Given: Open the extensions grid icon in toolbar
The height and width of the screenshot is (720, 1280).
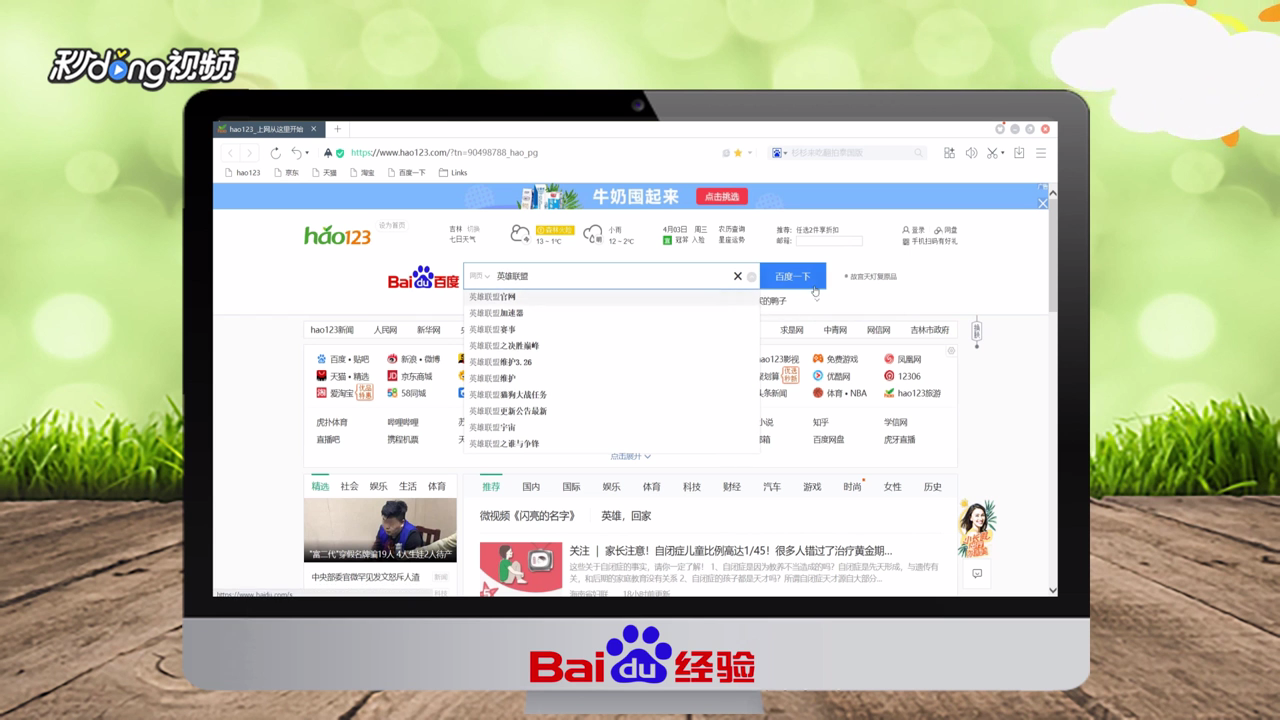Looking at the screenshot, I should [x=949, y=153].
